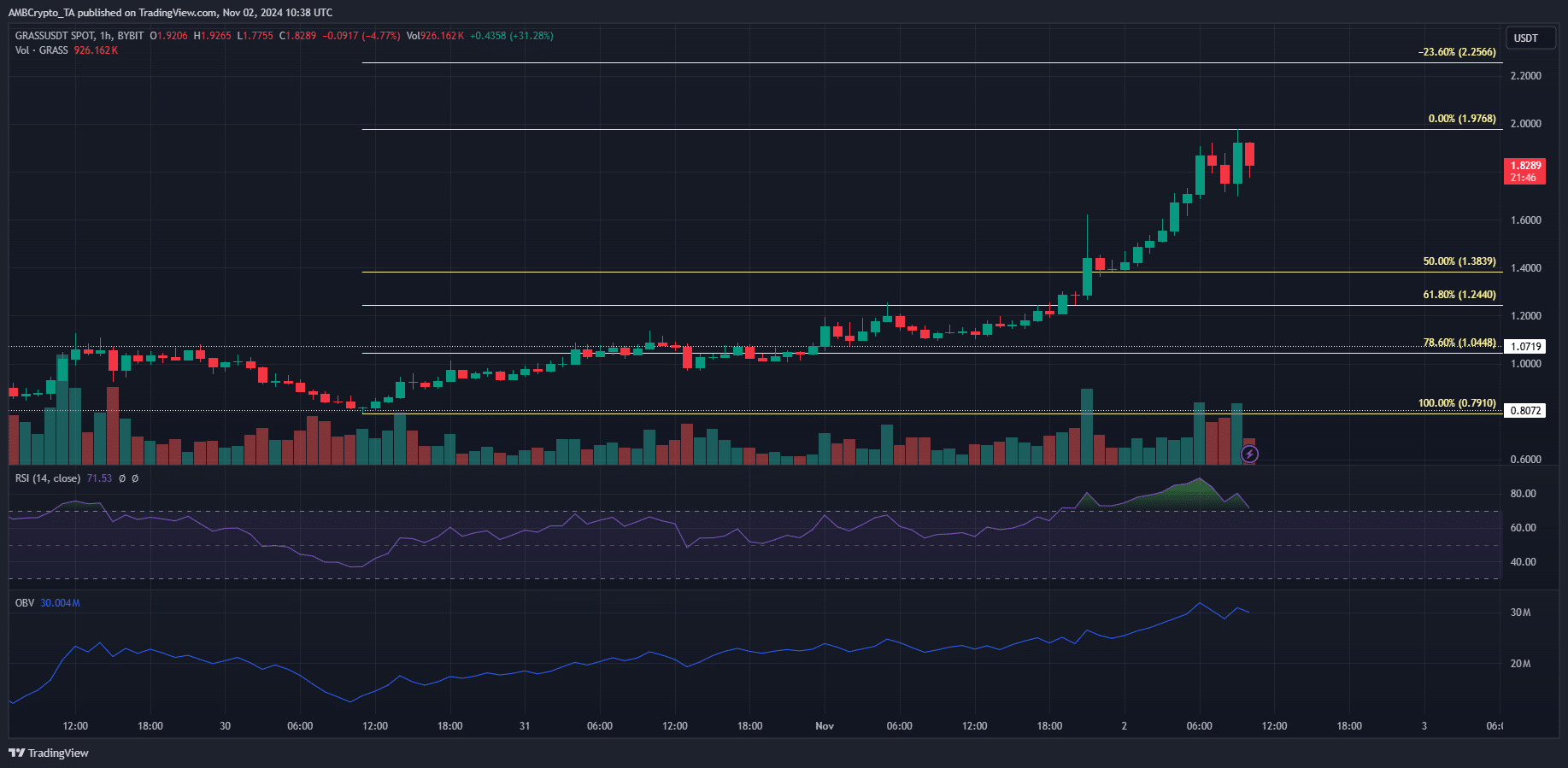1568x768 pixels.
Task: Click the 1.0719 price line label
Action: (1525, 347)
